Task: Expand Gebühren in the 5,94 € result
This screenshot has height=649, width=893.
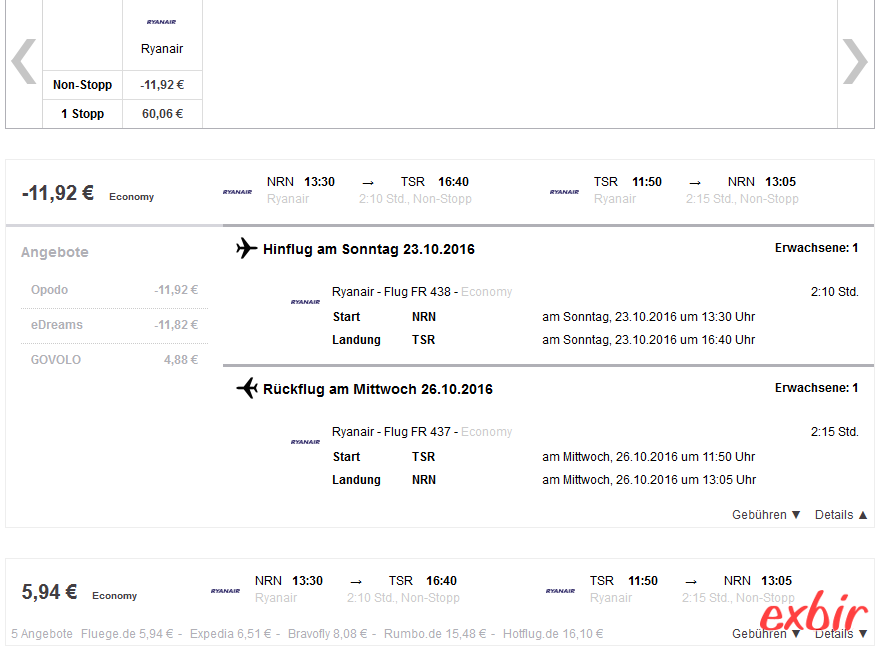Action: [766, 634]
